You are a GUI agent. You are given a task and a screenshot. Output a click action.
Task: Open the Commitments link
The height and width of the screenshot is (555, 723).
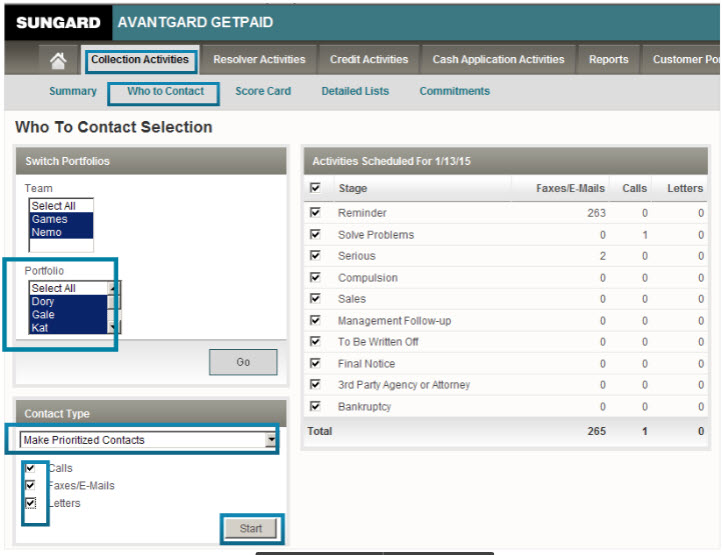(454, 91)
